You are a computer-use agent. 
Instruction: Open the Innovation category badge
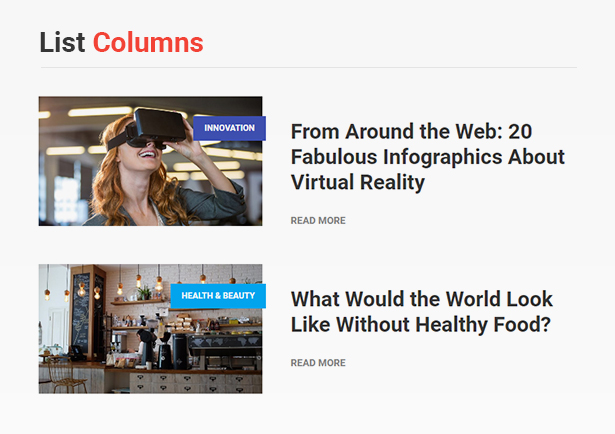pos(229,128)
